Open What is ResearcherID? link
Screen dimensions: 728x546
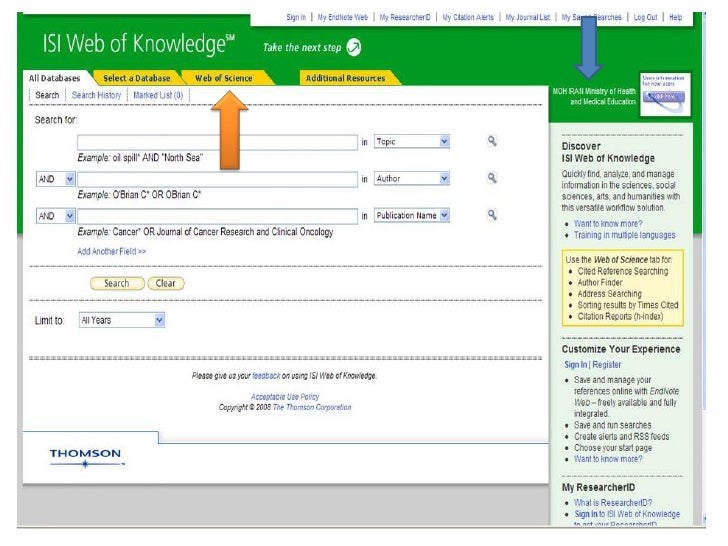pyautogui.click(x=613, y=502)
